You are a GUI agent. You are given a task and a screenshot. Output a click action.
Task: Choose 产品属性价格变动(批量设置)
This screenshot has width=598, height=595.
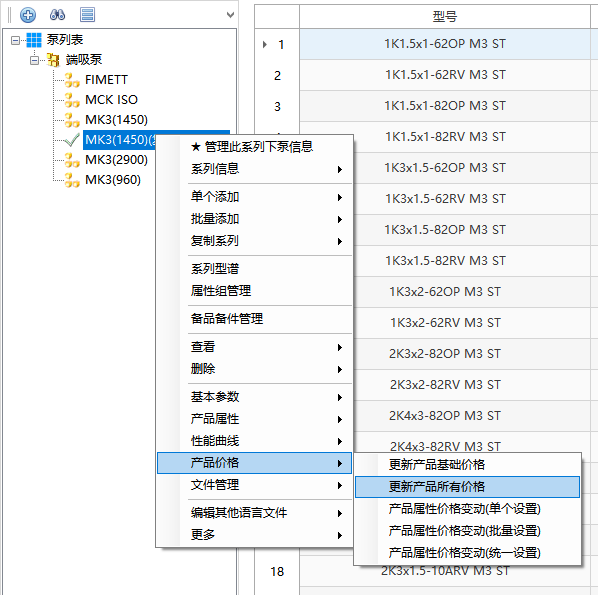click(x=467, y=531)
